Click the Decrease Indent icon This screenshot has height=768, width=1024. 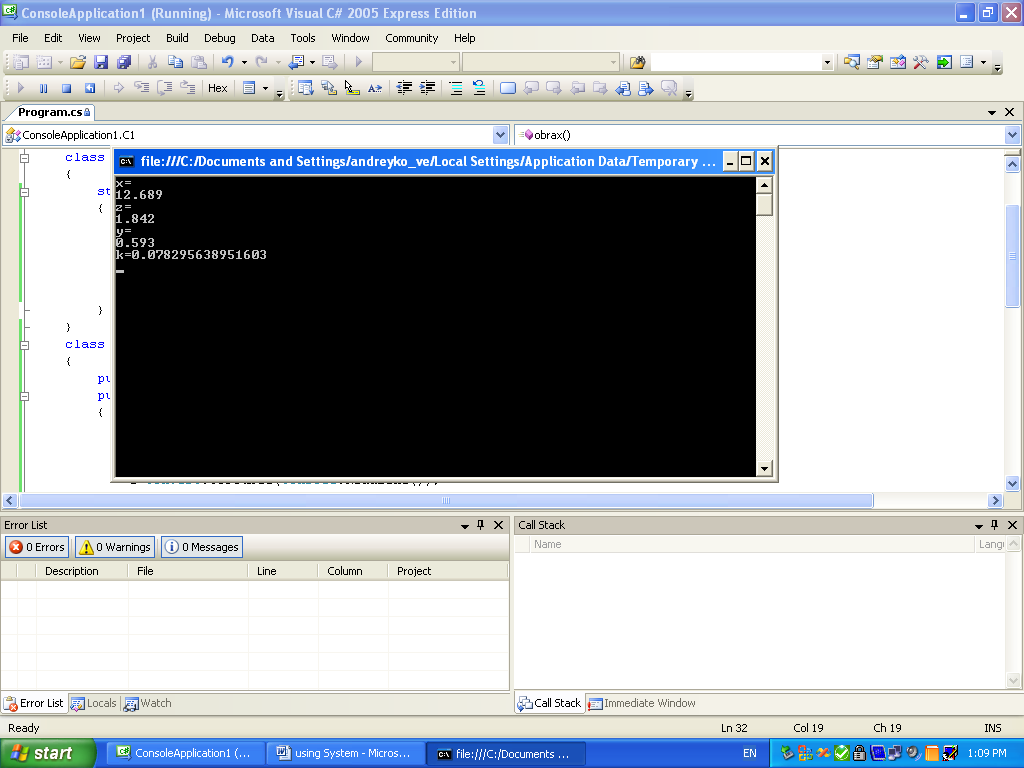[x=404, y=88]
